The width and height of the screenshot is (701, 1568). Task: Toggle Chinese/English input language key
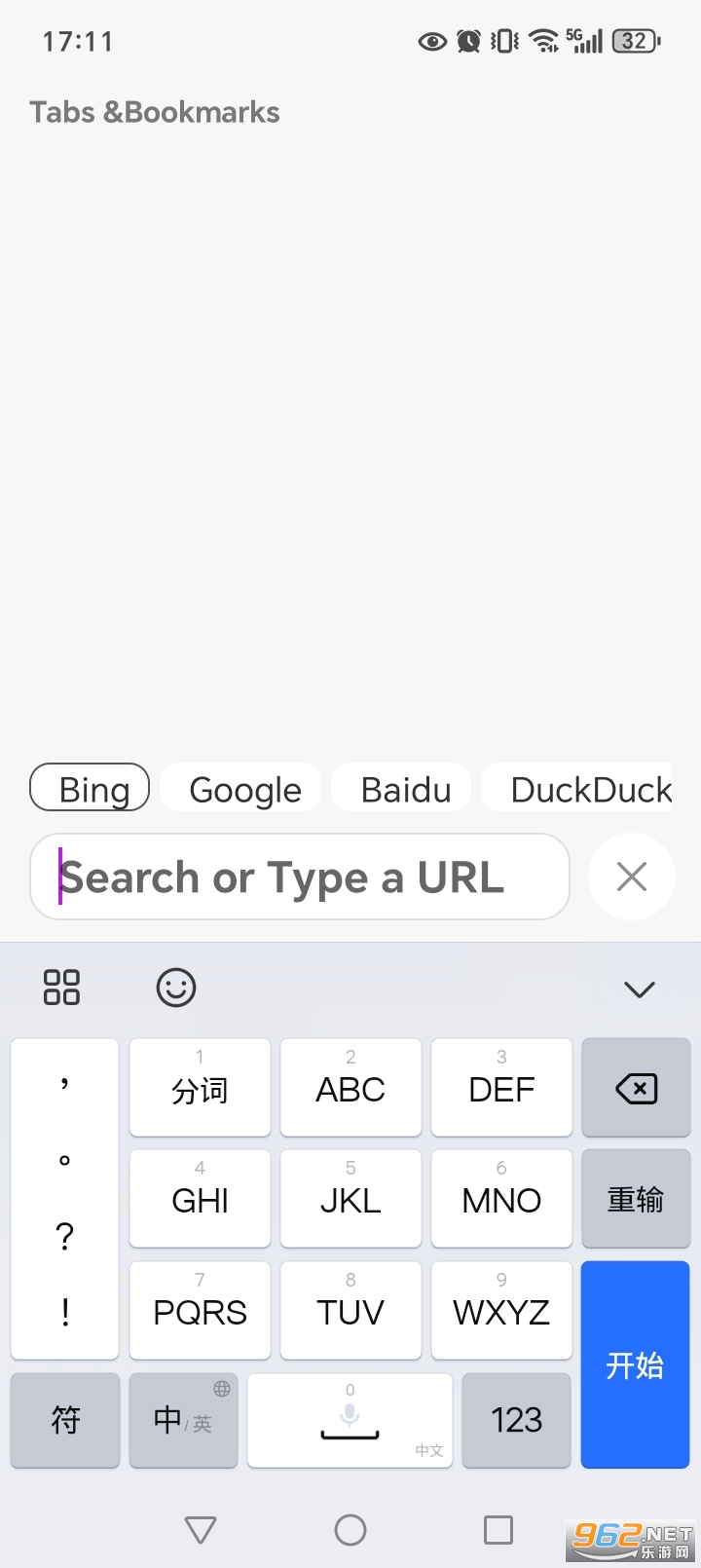pyautogui.click(x=183, y=1420)
